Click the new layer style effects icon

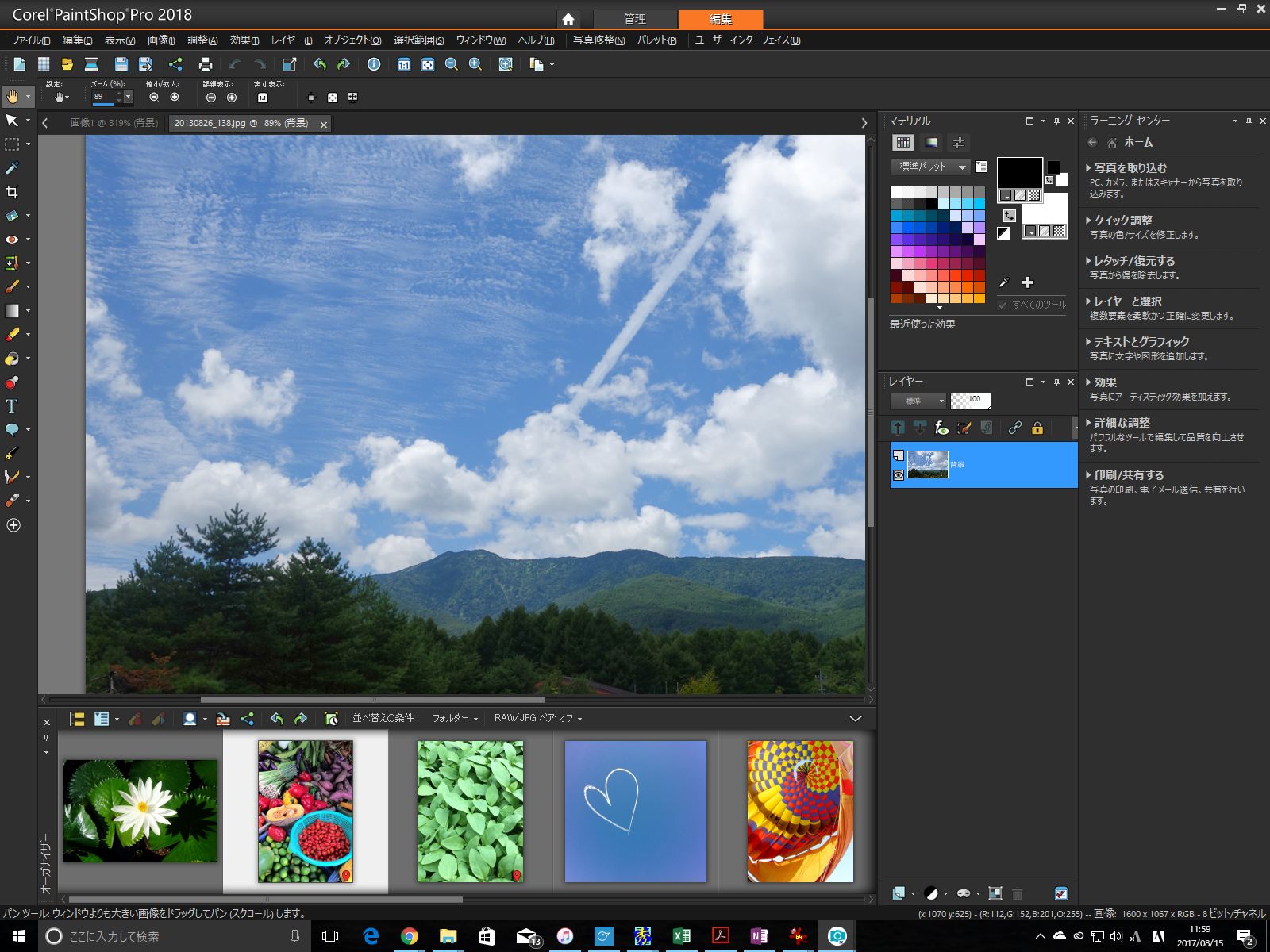click(x=942, y=428)
